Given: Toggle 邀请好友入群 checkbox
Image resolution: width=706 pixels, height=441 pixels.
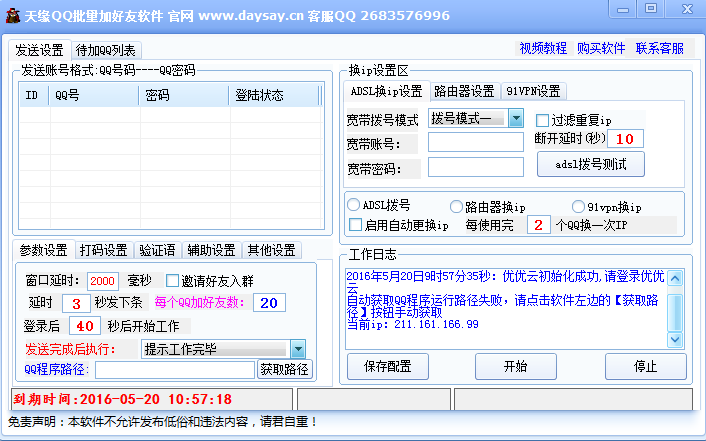Looking at the screenshot, I should 172,281.
